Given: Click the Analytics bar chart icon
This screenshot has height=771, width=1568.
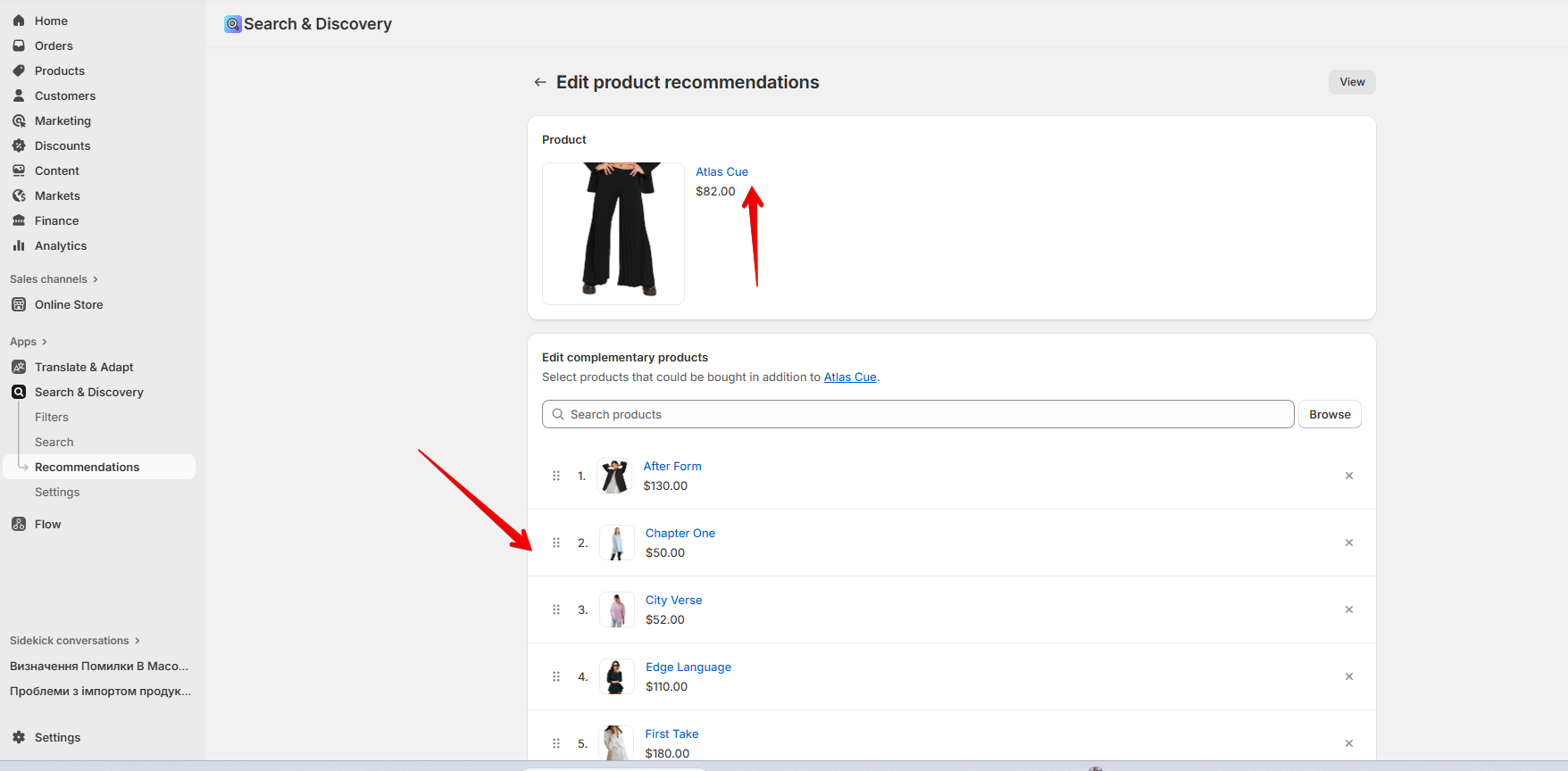Looking at the screenshot, I should 19,245.
